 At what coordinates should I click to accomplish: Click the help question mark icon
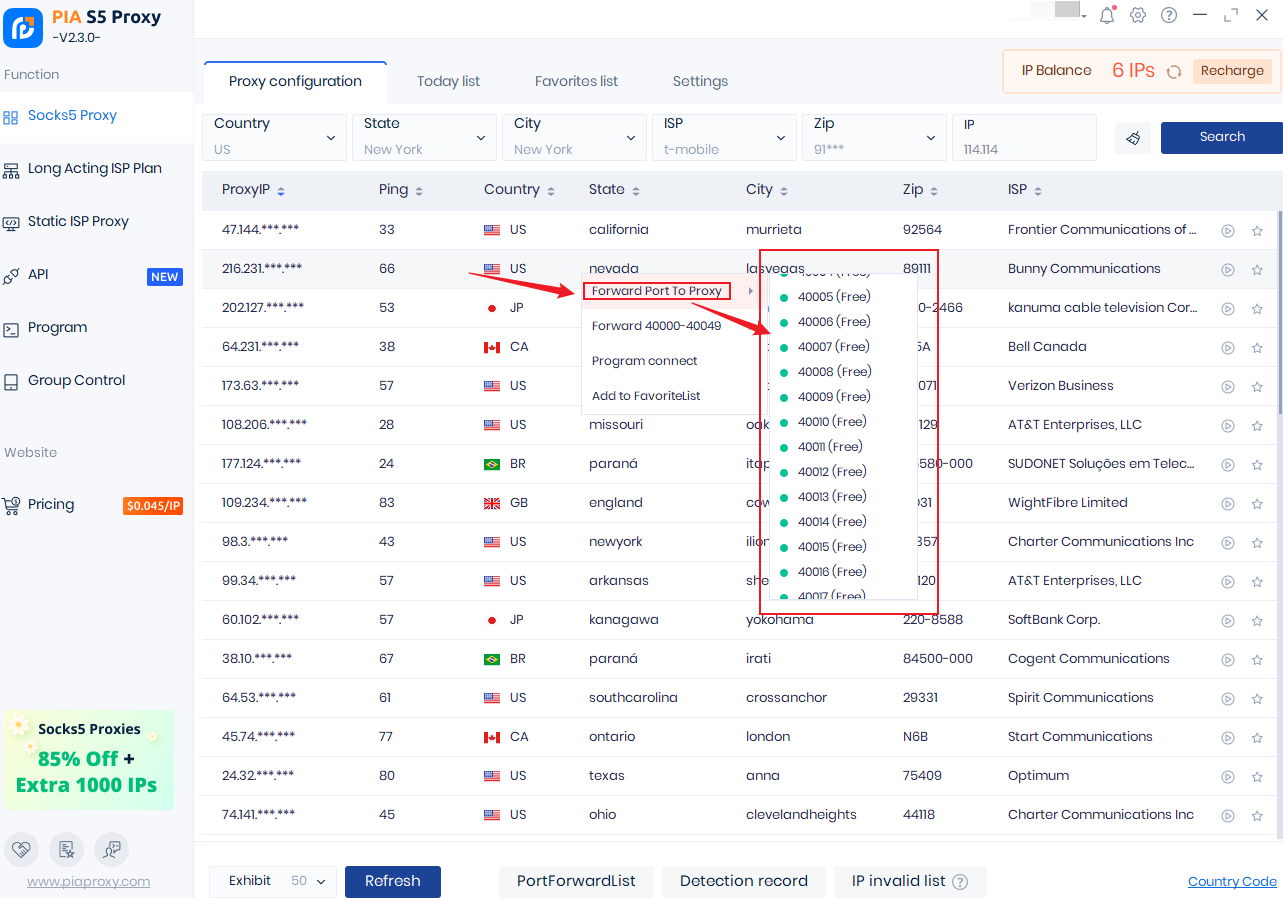[x=1169, y=15]
